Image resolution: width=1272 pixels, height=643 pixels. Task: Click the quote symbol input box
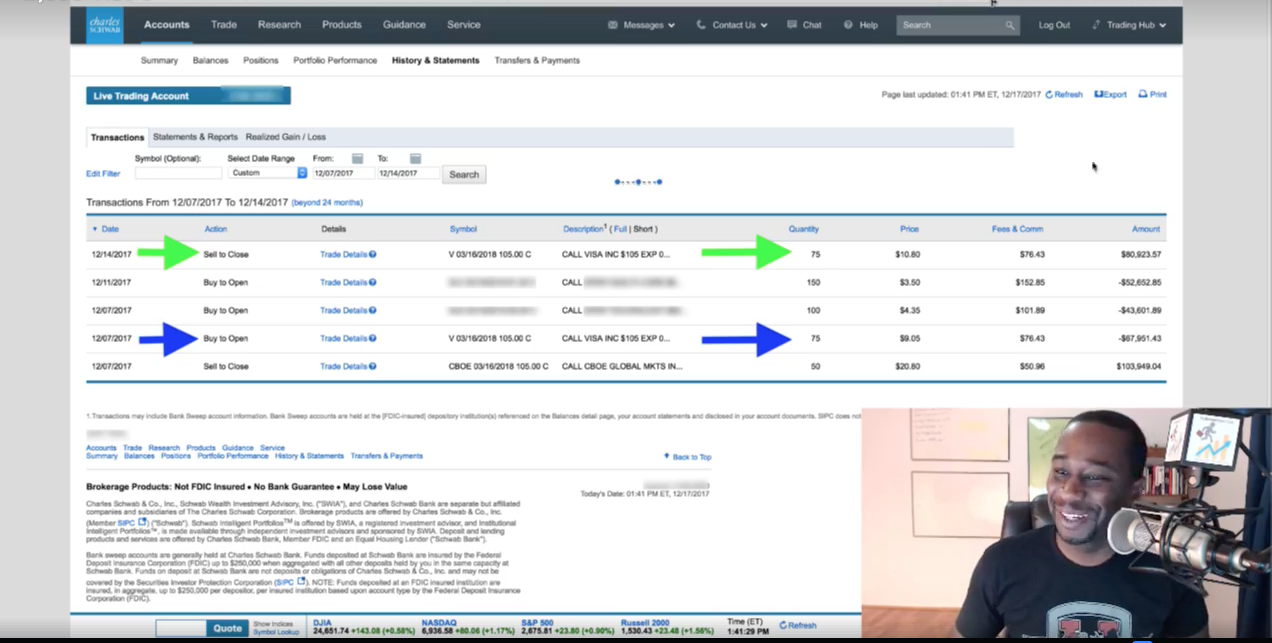click(180, 628)
